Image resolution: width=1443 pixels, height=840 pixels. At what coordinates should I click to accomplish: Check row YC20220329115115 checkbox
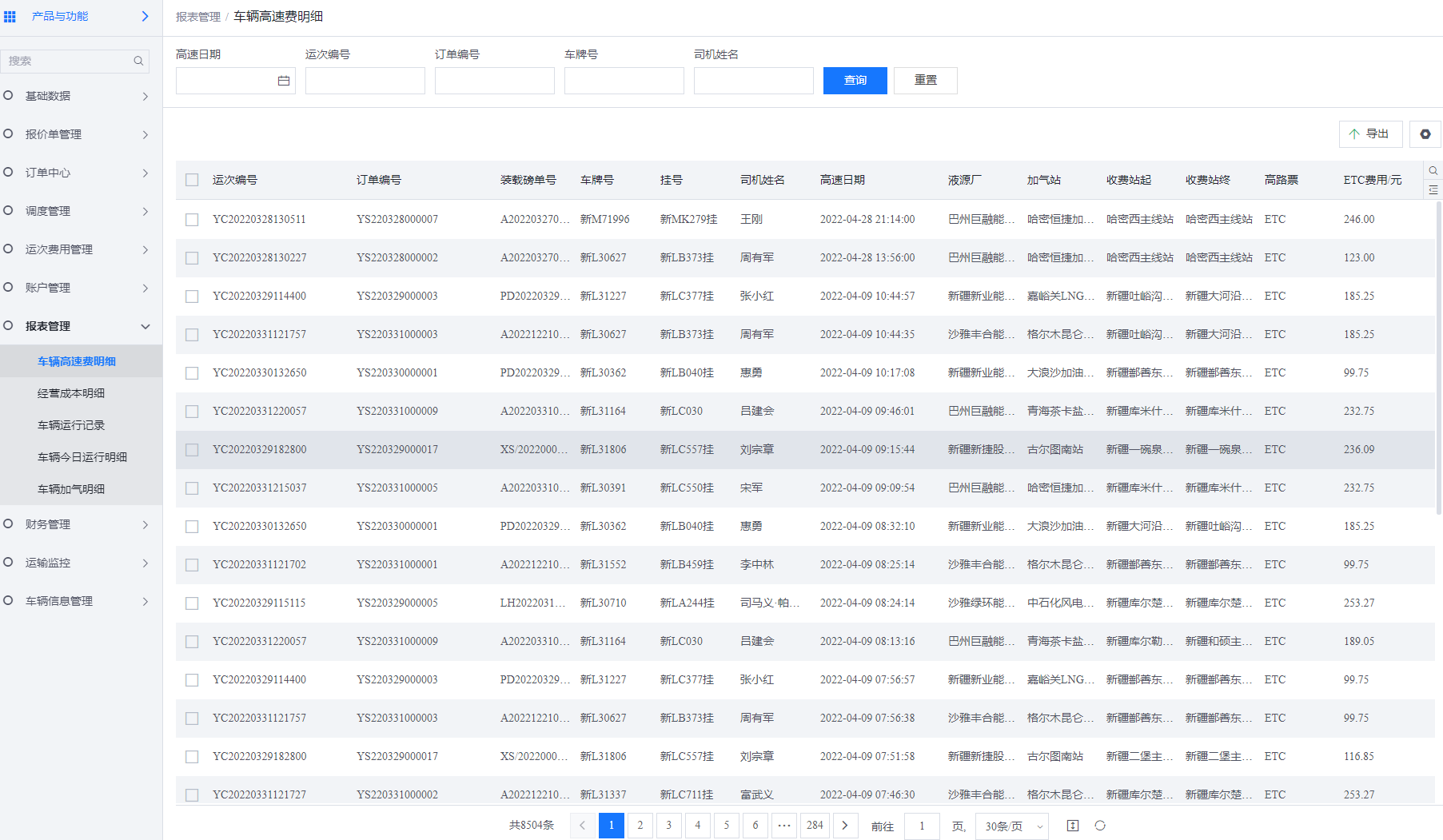(192, 603)
